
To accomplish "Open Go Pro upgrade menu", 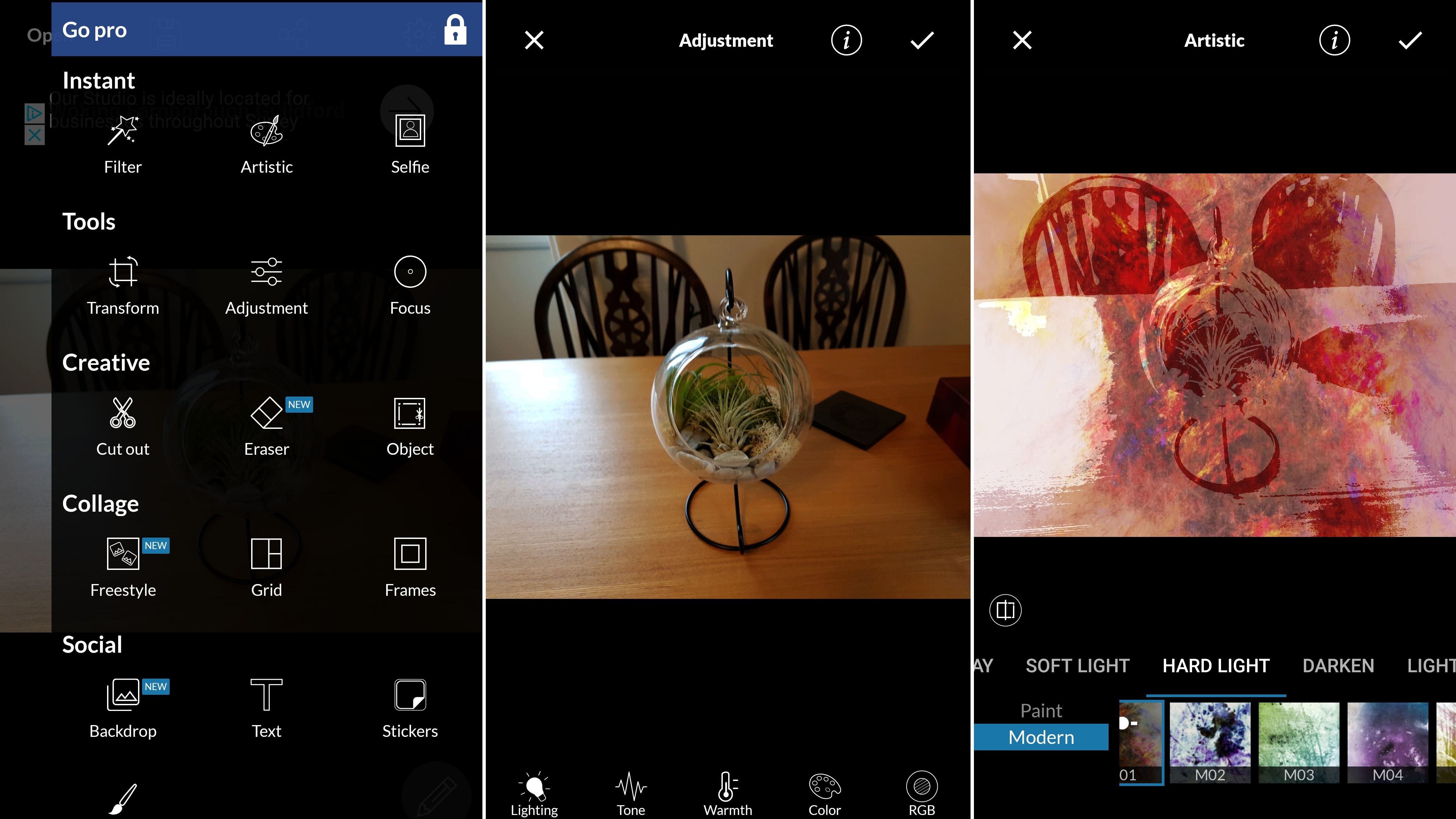I will (265, 29).
